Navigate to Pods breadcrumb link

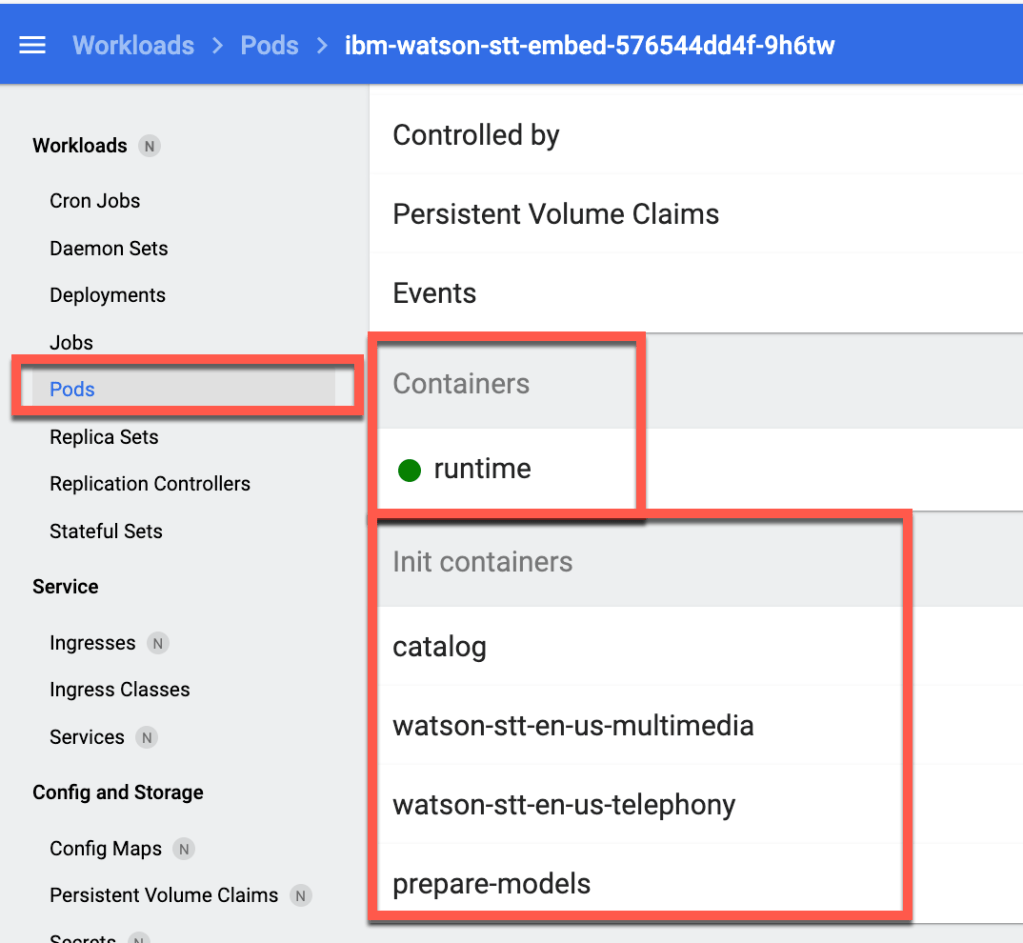(269, 46)
